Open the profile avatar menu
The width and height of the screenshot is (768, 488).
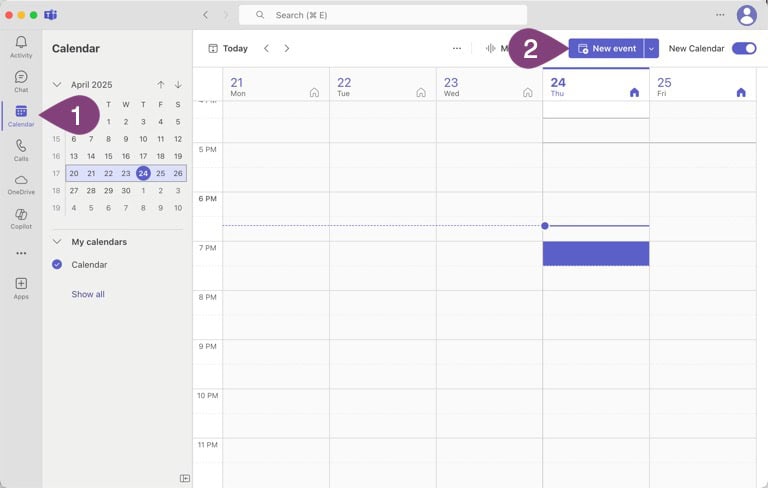point(746,15)
